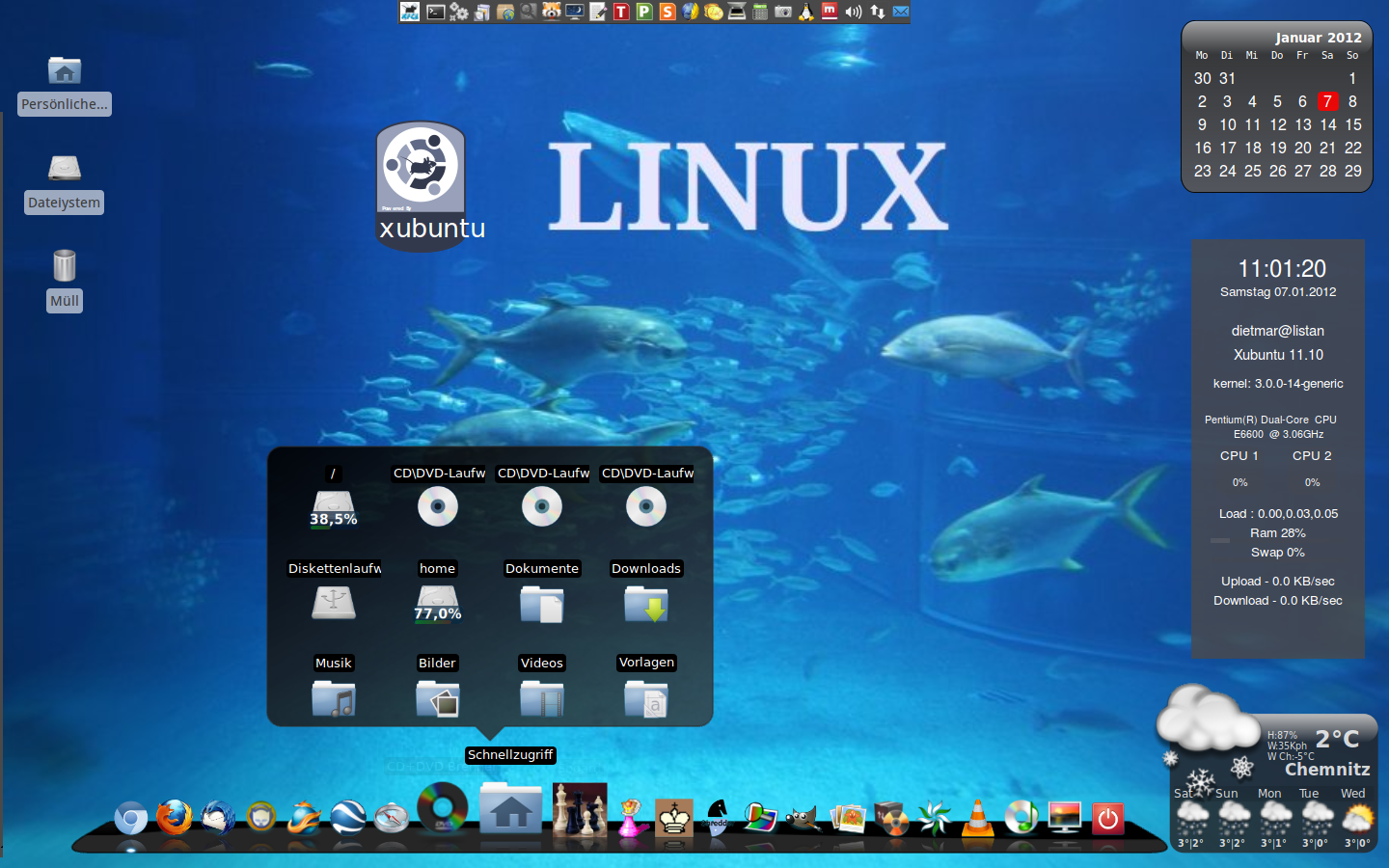Open the compass browser icon in dock
Screen dimensions: 1389x868
(392, 817)
